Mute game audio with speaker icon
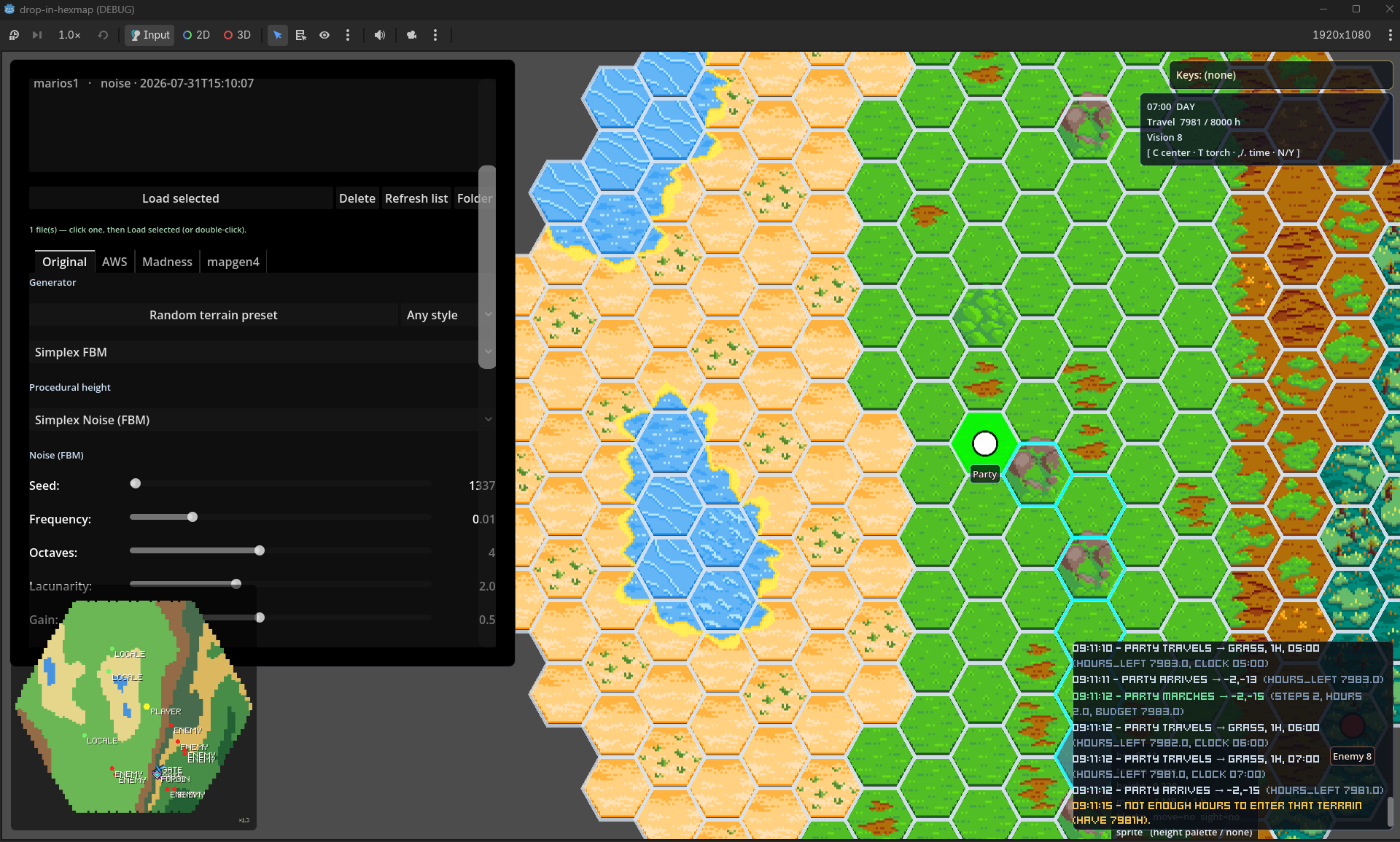Viewport: 1400px width, 842px height. coord(380,35)
